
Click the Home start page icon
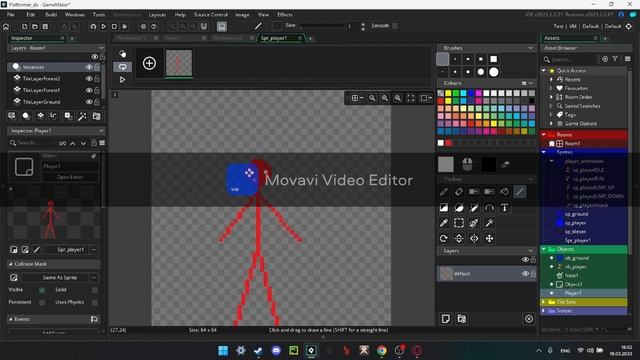coord(6,27)
